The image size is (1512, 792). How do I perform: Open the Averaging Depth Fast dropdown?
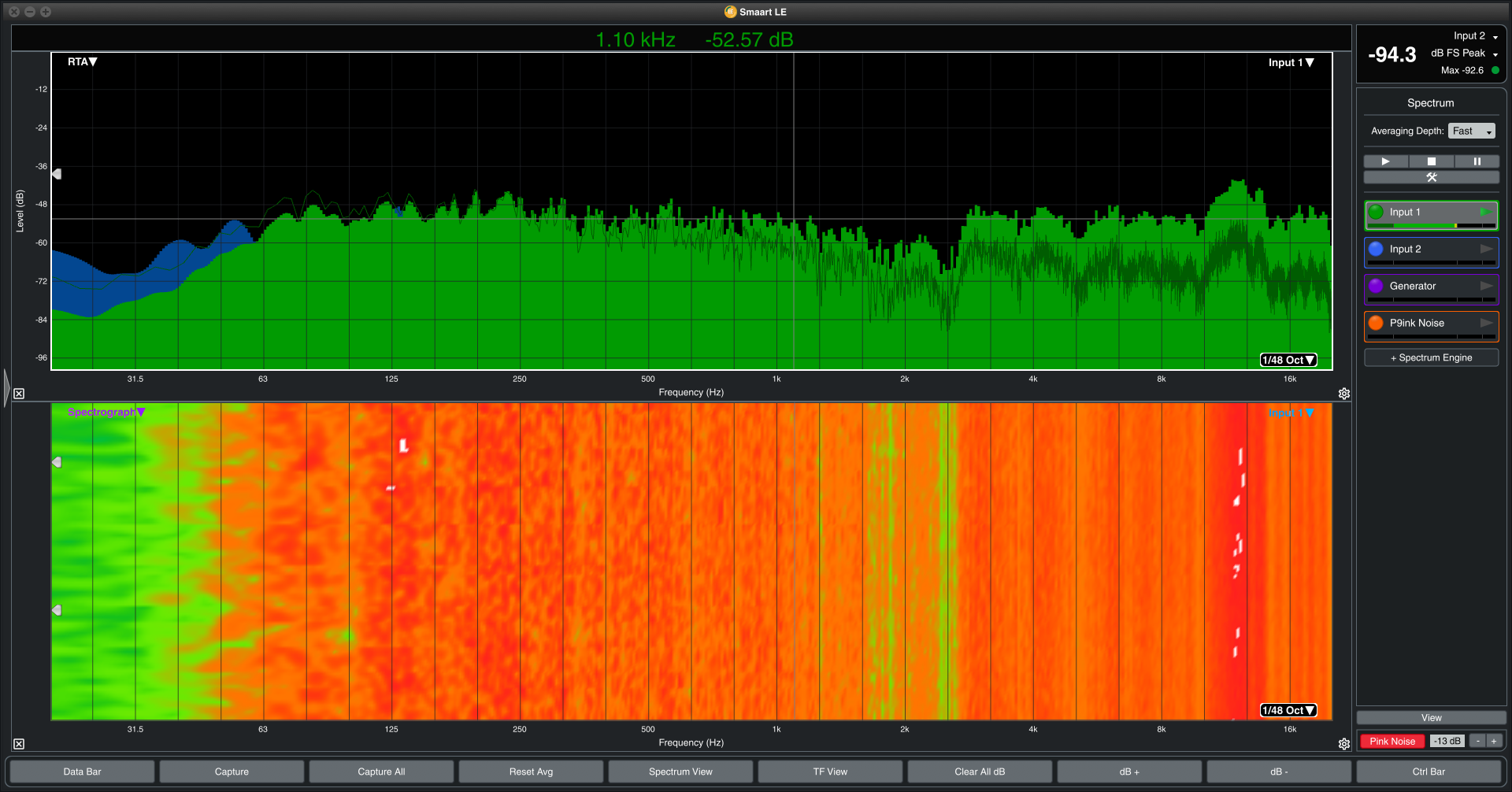(x=1471, y=131)
